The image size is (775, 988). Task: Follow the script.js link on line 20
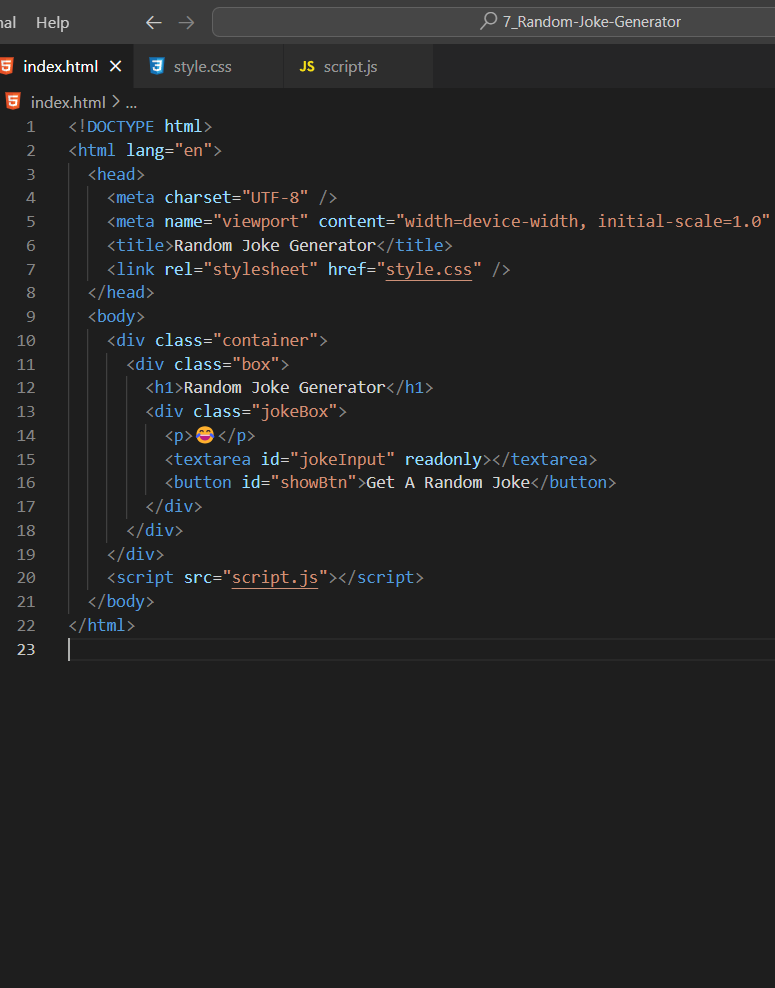point(275,577)
